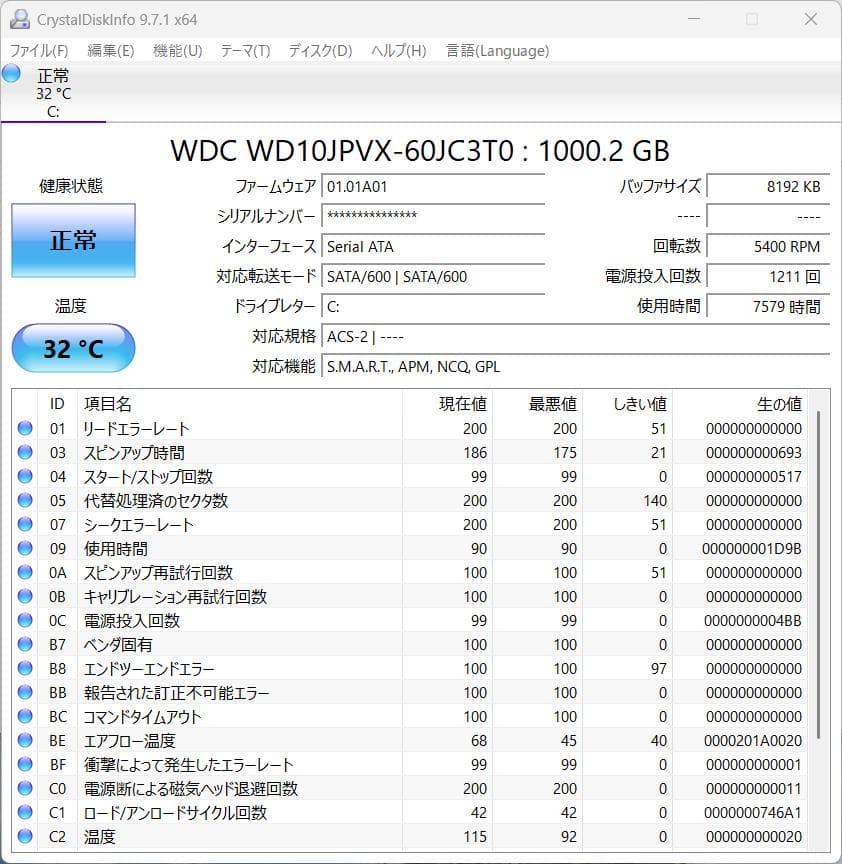Image resolution: width=842 pixels, height=864 pixels.
Task: Click the status indicator beside 使用時間
Action: (25, 548)
